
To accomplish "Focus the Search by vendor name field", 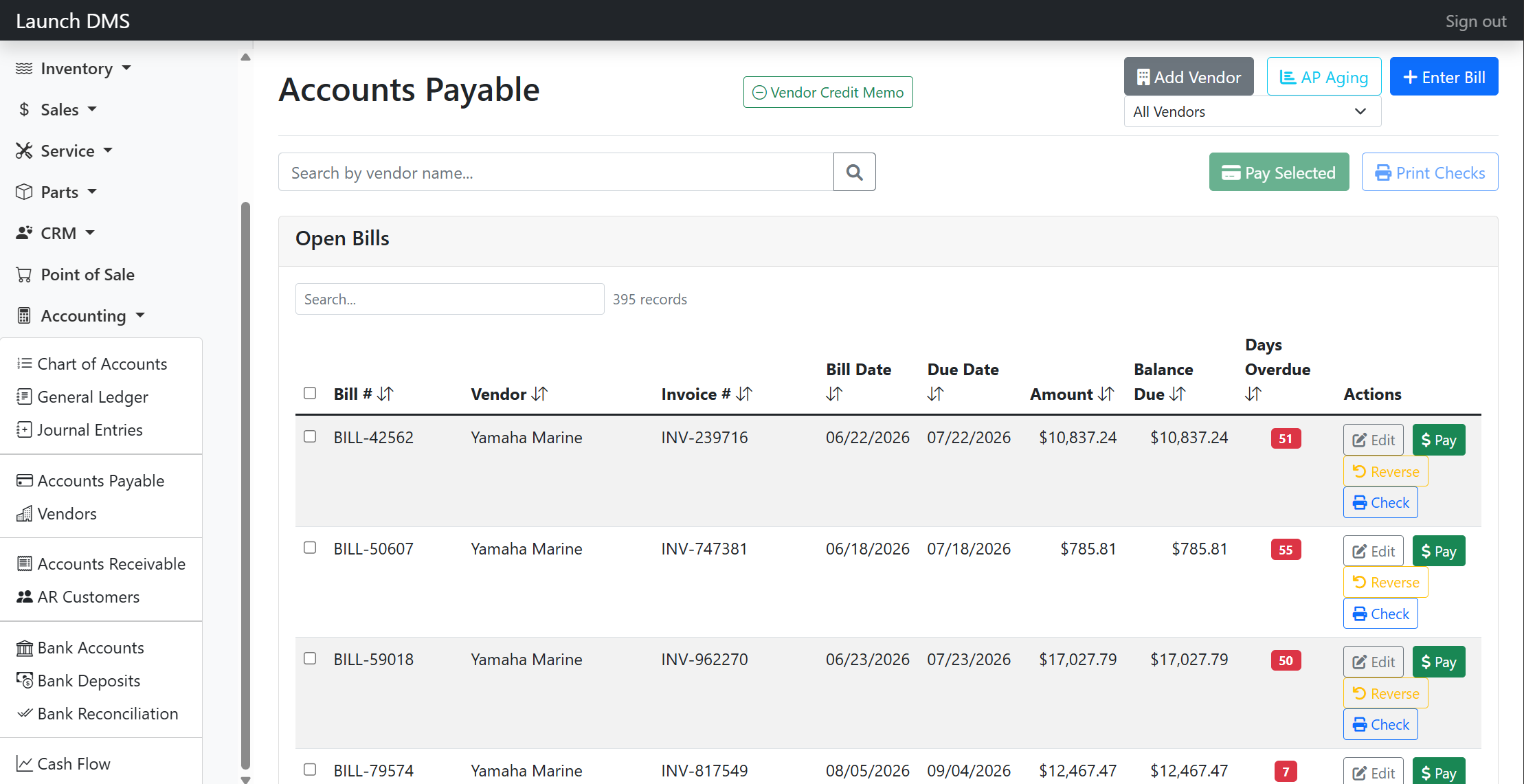I will (556, 172).
